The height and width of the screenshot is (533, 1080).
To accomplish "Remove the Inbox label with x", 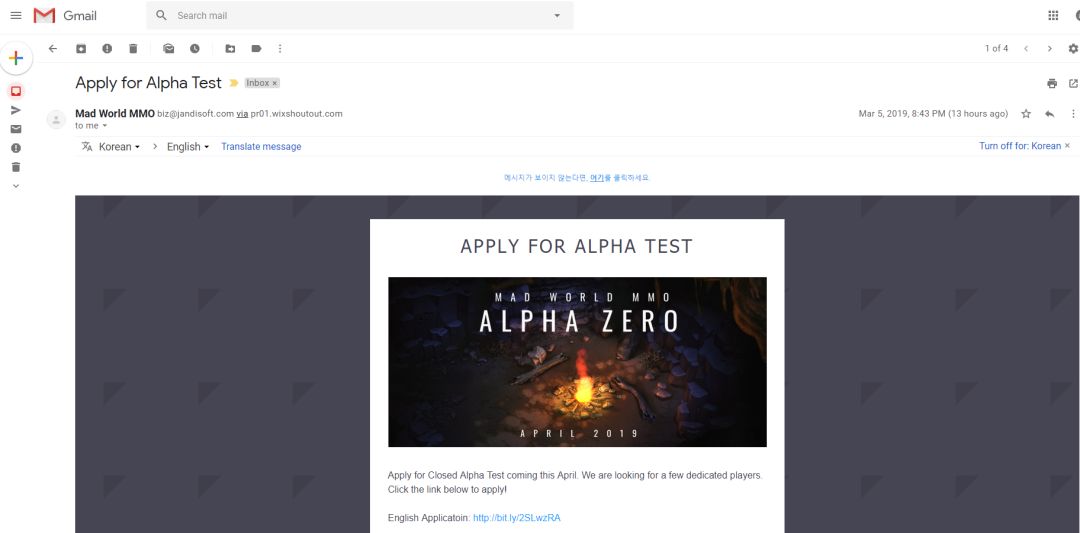I will (274, 83).
